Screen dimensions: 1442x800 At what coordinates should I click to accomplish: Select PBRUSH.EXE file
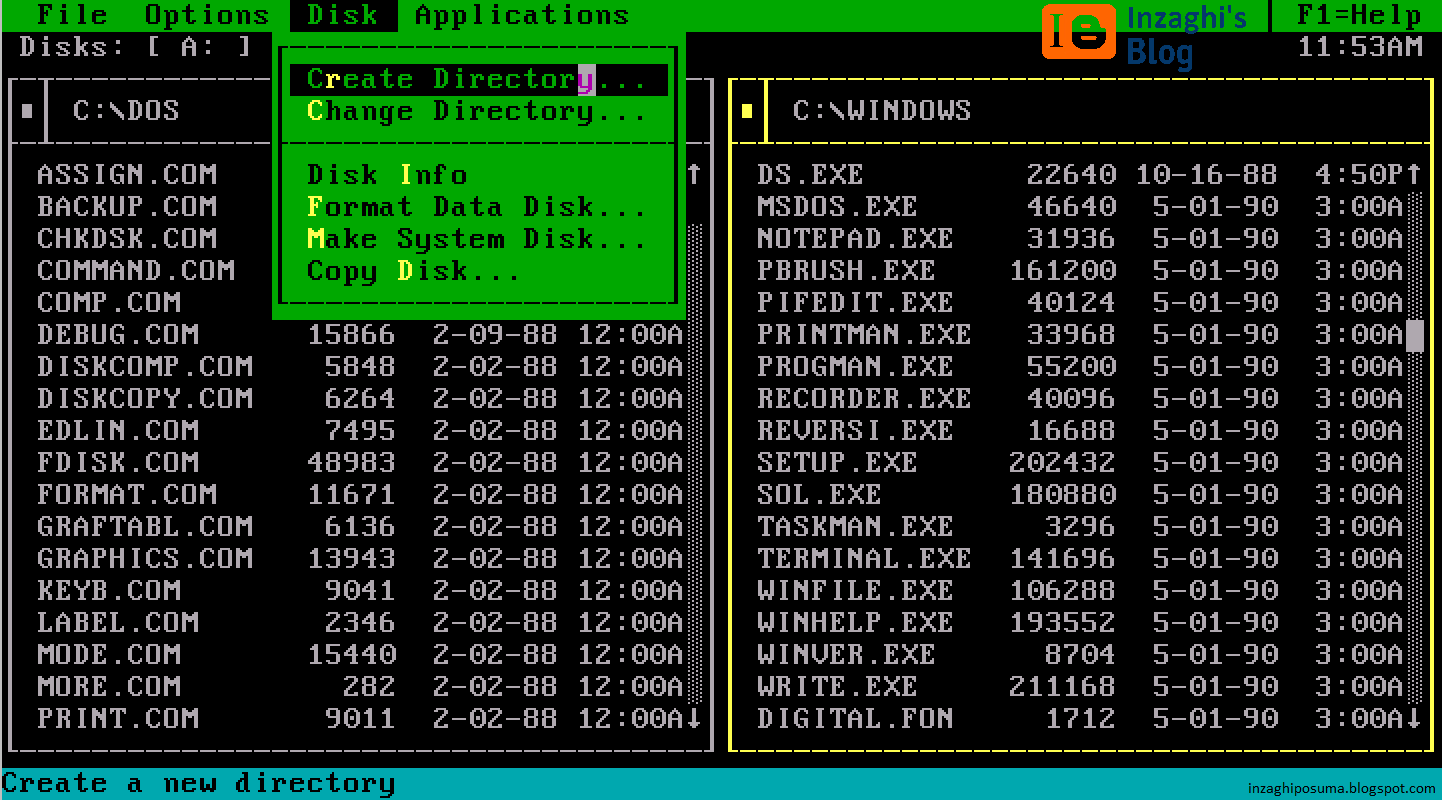click(1080, 270)
